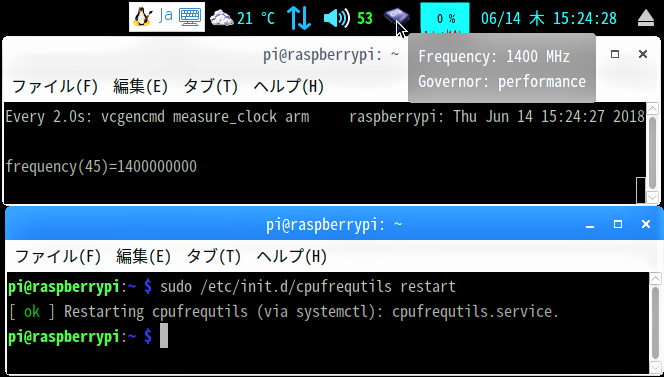Click the 'Governor: performance' tooltip text
The width and height of the screenshot is (664, 377).
502,81
